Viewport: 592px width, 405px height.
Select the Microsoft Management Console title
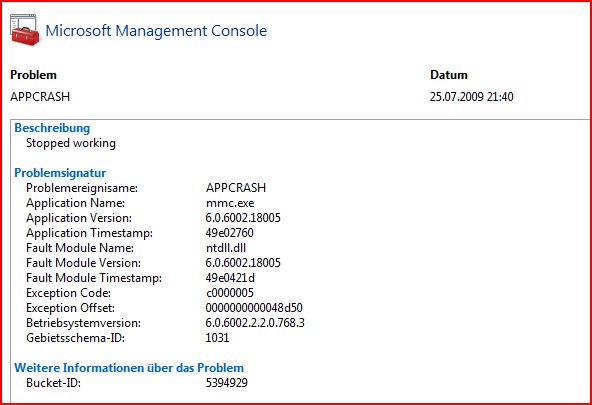[x=156, y=31]
